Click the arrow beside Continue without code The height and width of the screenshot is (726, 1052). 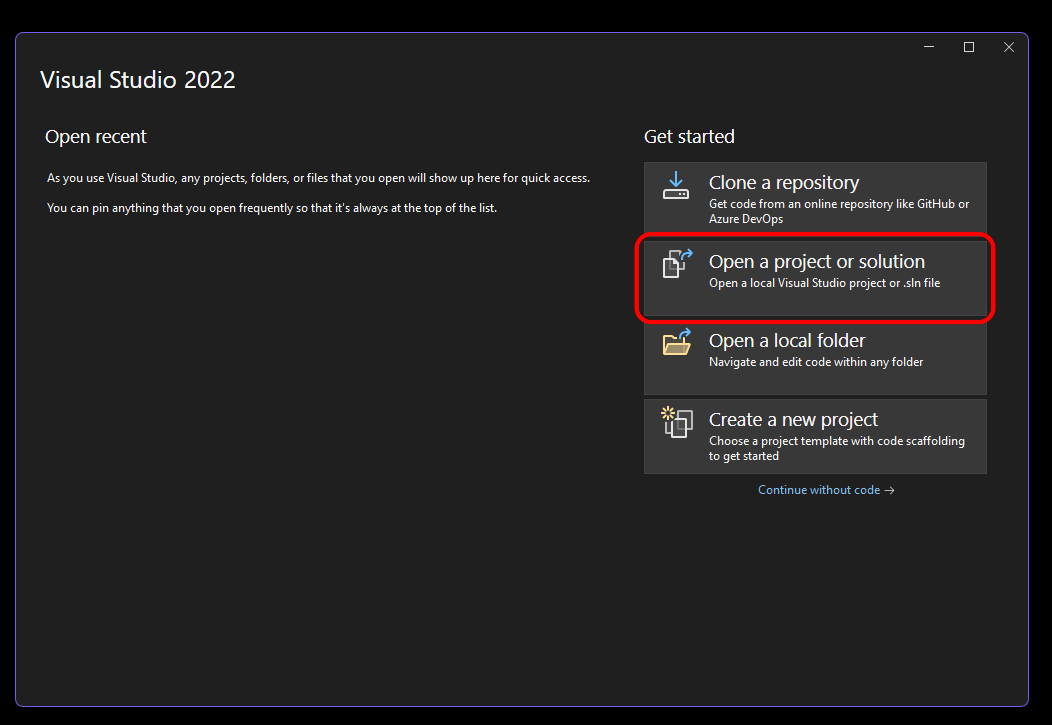pyautogui.click(x=889, y=490)
